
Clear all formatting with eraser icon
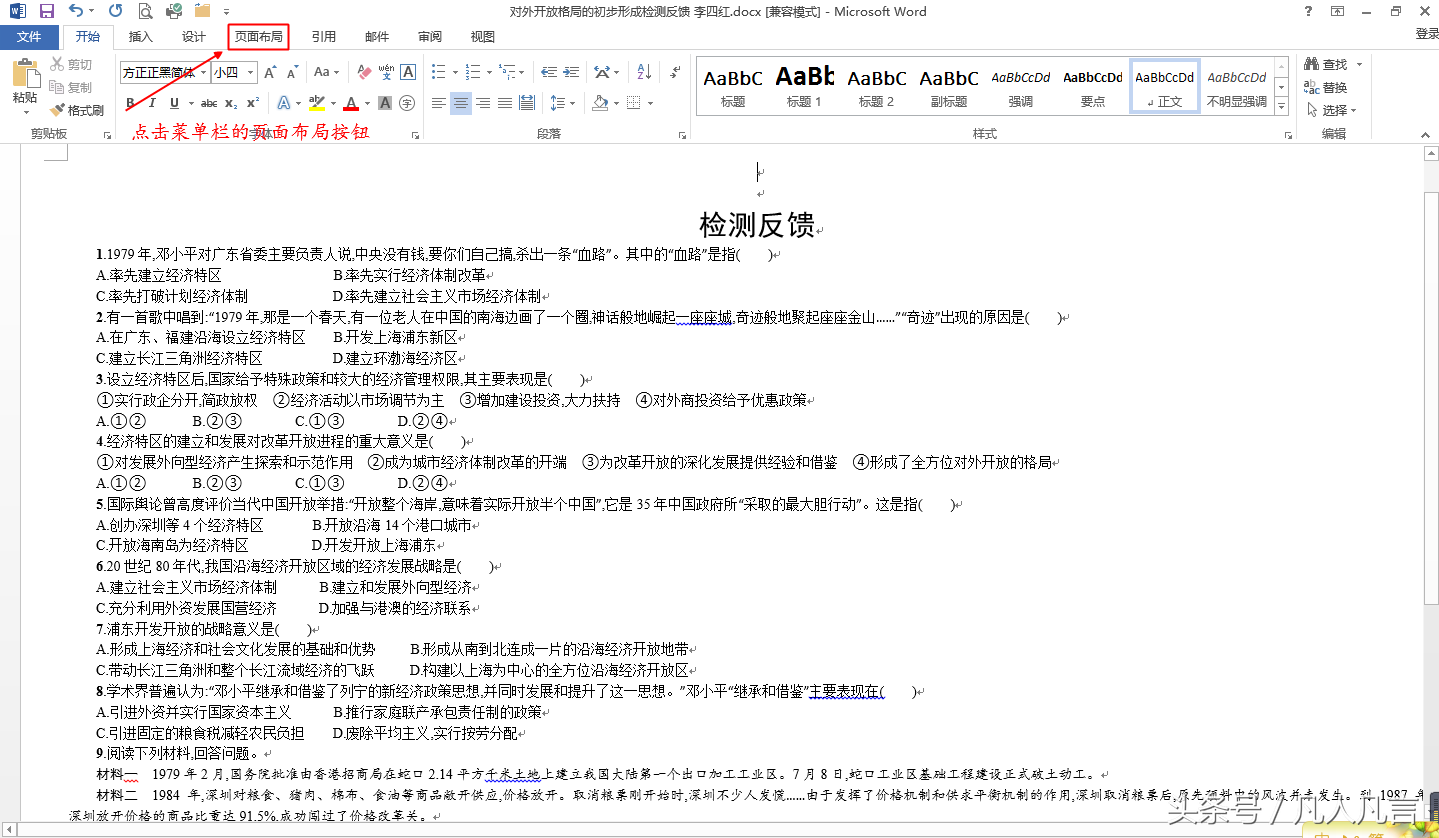point(364,72)
